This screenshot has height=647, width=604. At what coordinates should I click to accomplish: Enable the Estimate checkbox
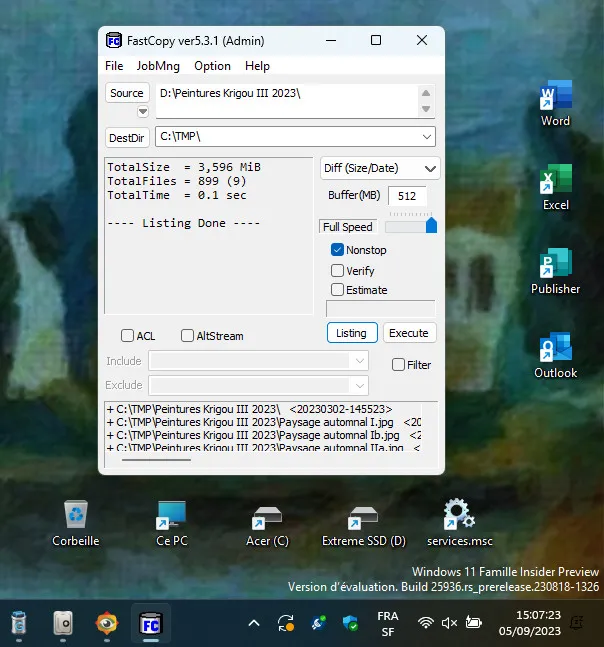tap(337, 290)
